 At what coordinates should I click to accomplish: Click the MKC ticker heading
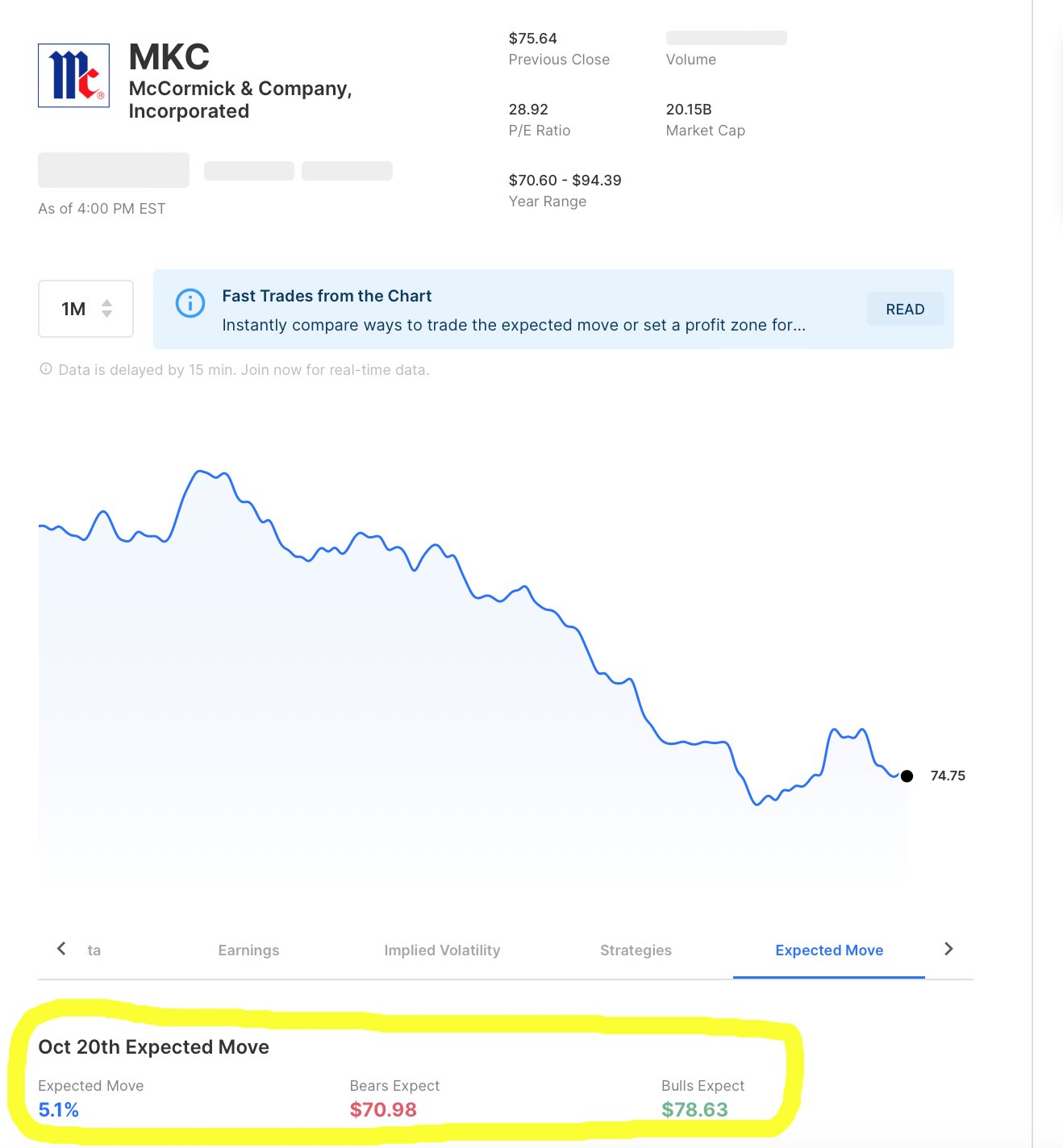(169, 57)
